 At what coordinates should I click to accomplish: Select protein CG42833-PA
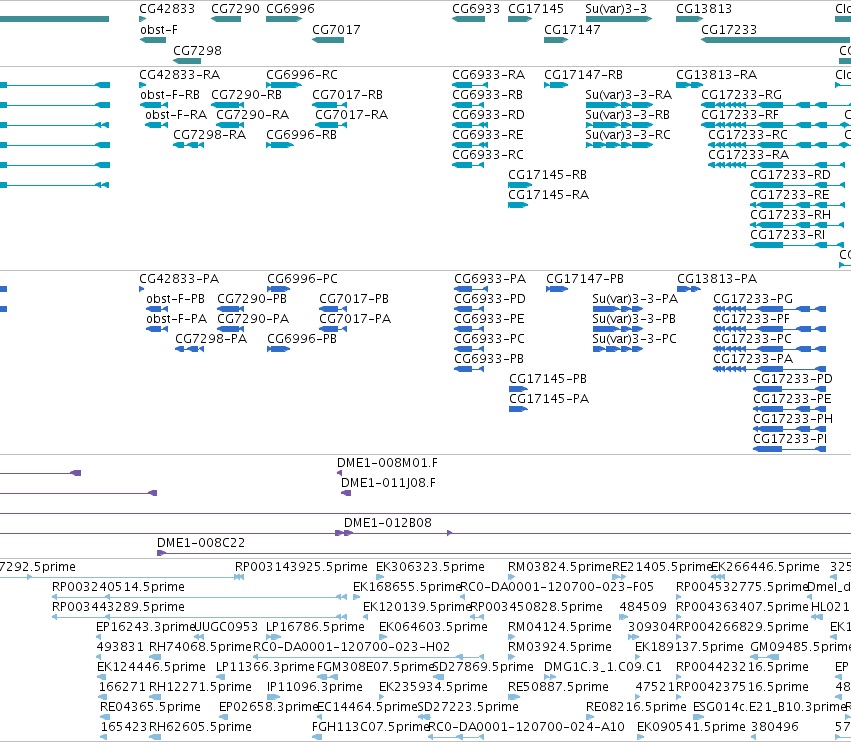179,279
